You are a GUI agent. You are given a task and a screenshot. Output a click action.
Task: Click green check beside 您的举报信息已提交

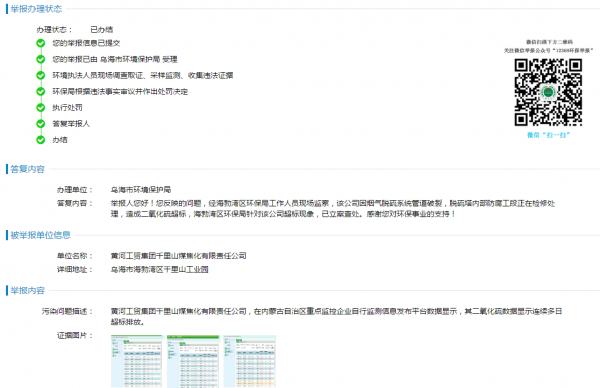41,43
